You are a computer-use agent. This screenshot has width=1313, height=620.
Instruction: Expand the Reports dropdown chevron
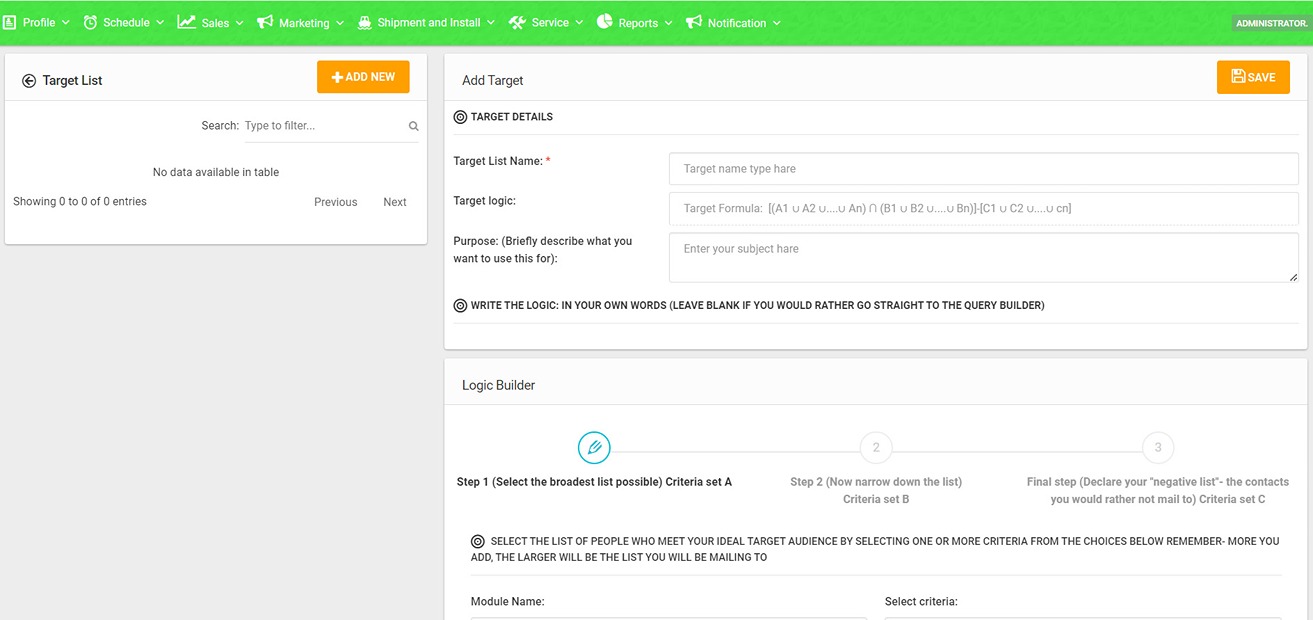[668, 23]
